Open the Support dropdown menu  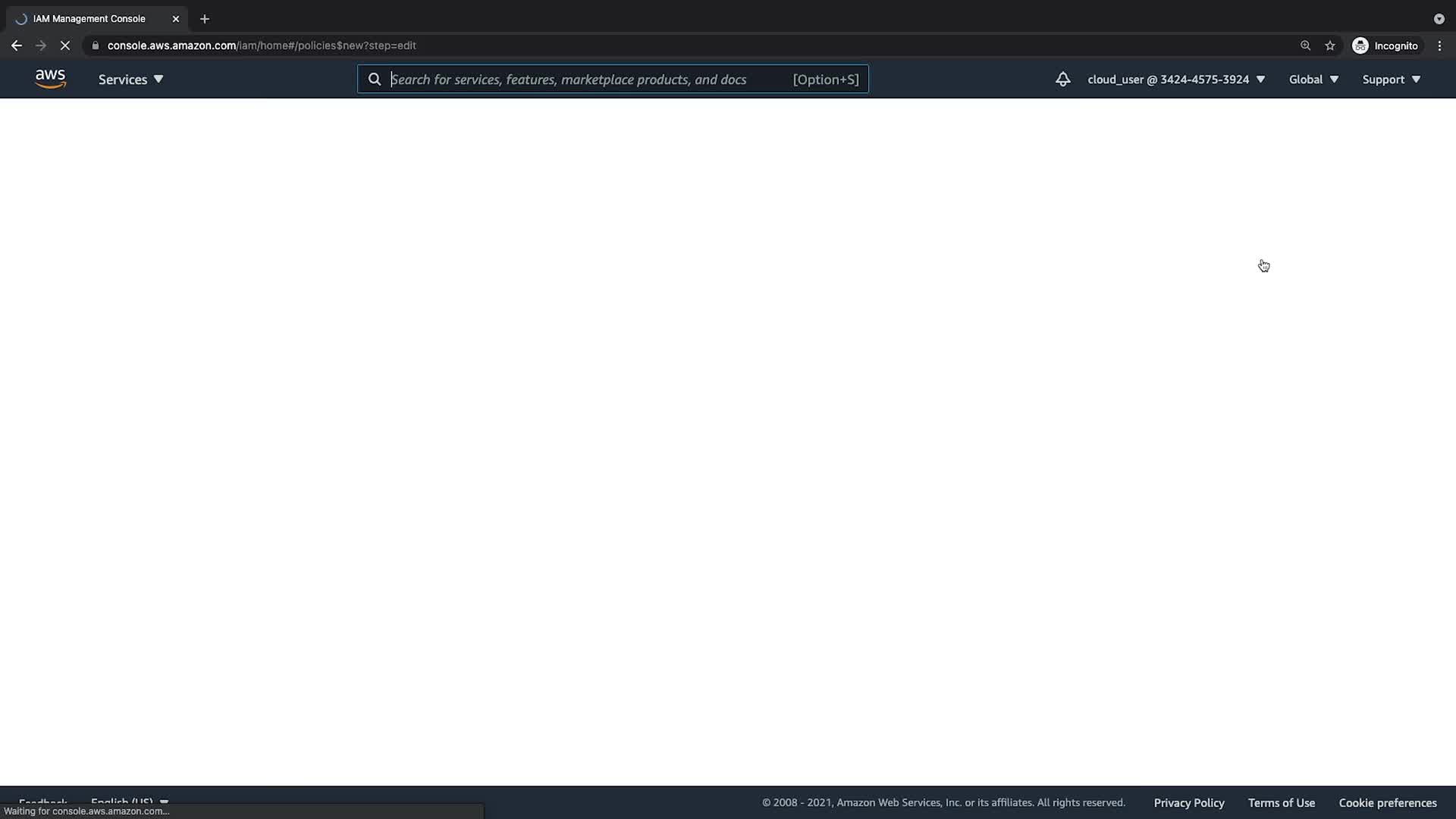point(1391,79)
